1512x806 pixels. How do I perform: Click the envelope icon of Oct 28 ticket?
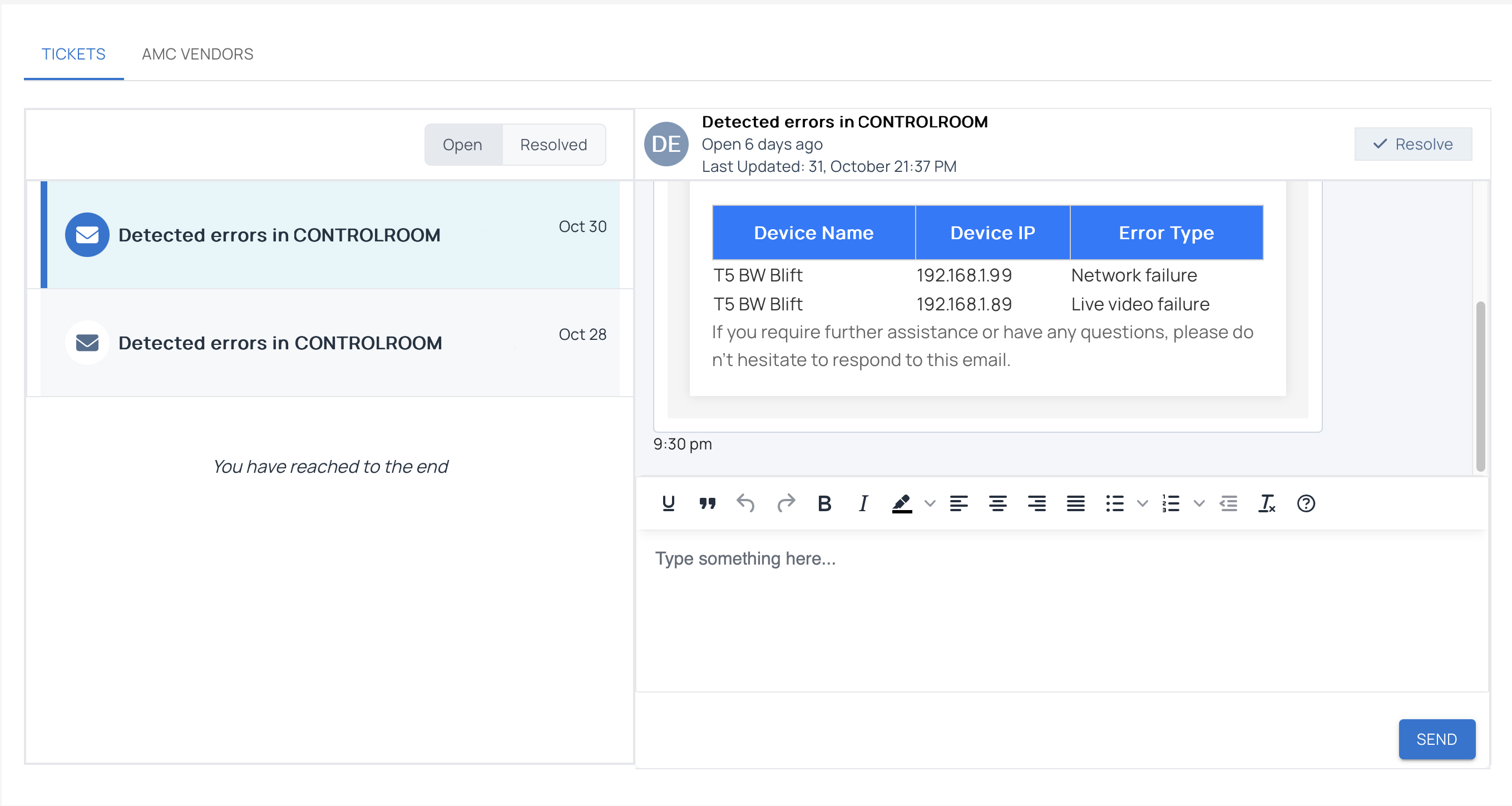tap(87, 342)
